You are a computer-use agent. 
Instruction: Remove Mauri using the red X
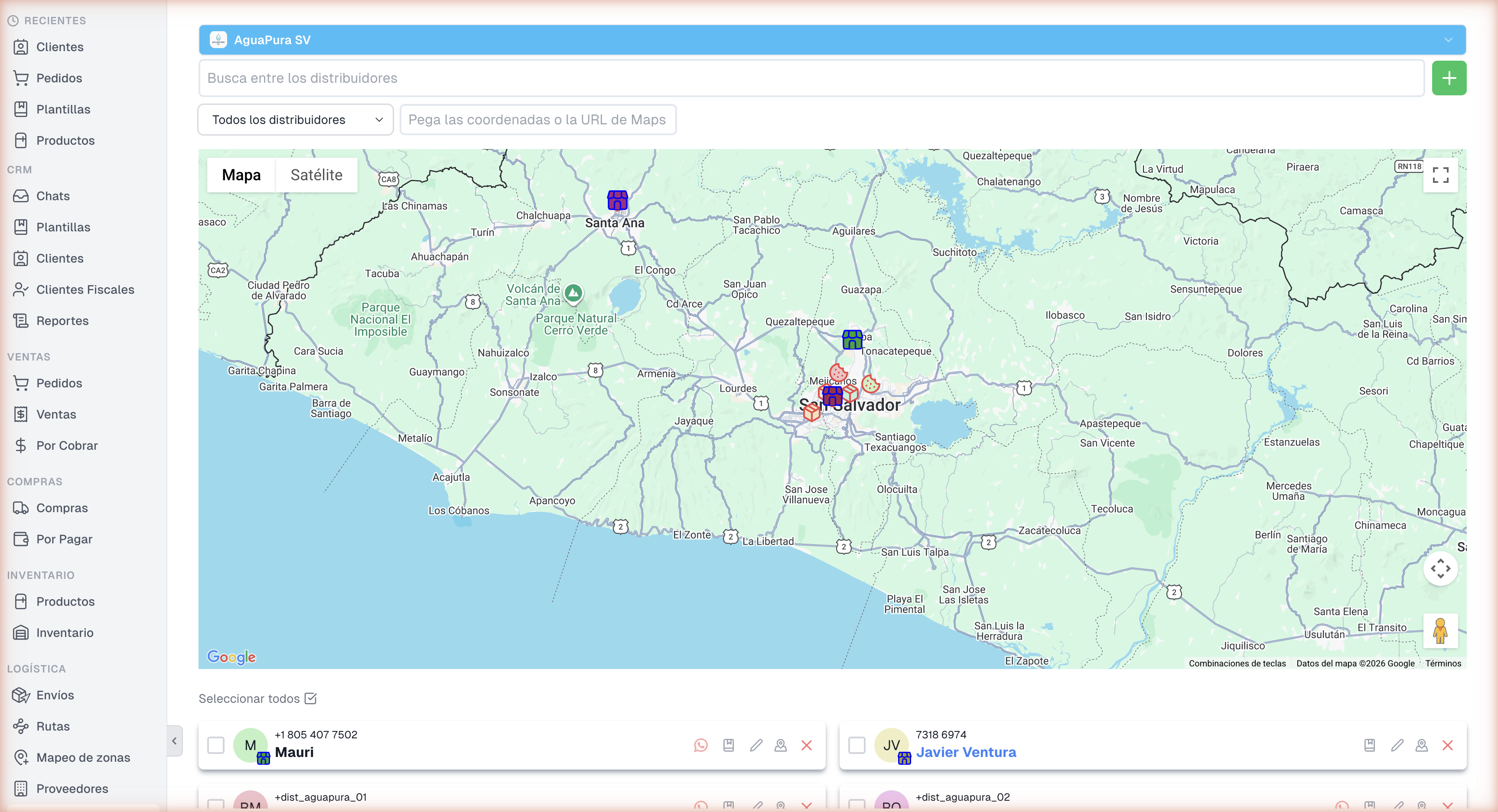(807, 745)
